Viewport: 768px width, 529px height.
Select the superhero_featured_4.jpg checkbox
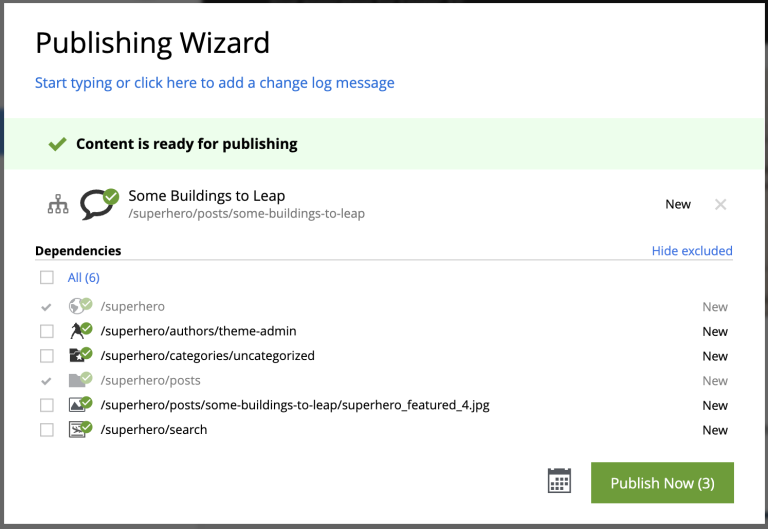click(47, 405)
